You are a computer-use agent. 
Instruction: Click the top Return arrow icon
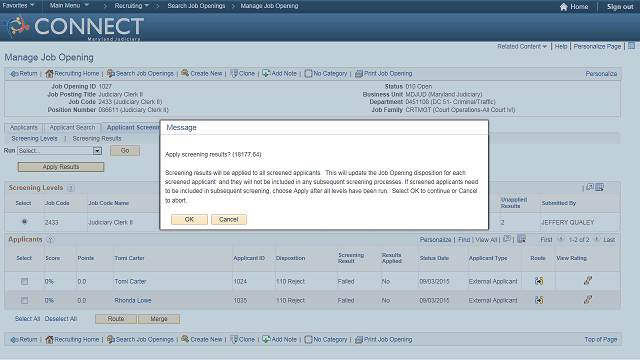pyautogui.click(x=14, y=73)
